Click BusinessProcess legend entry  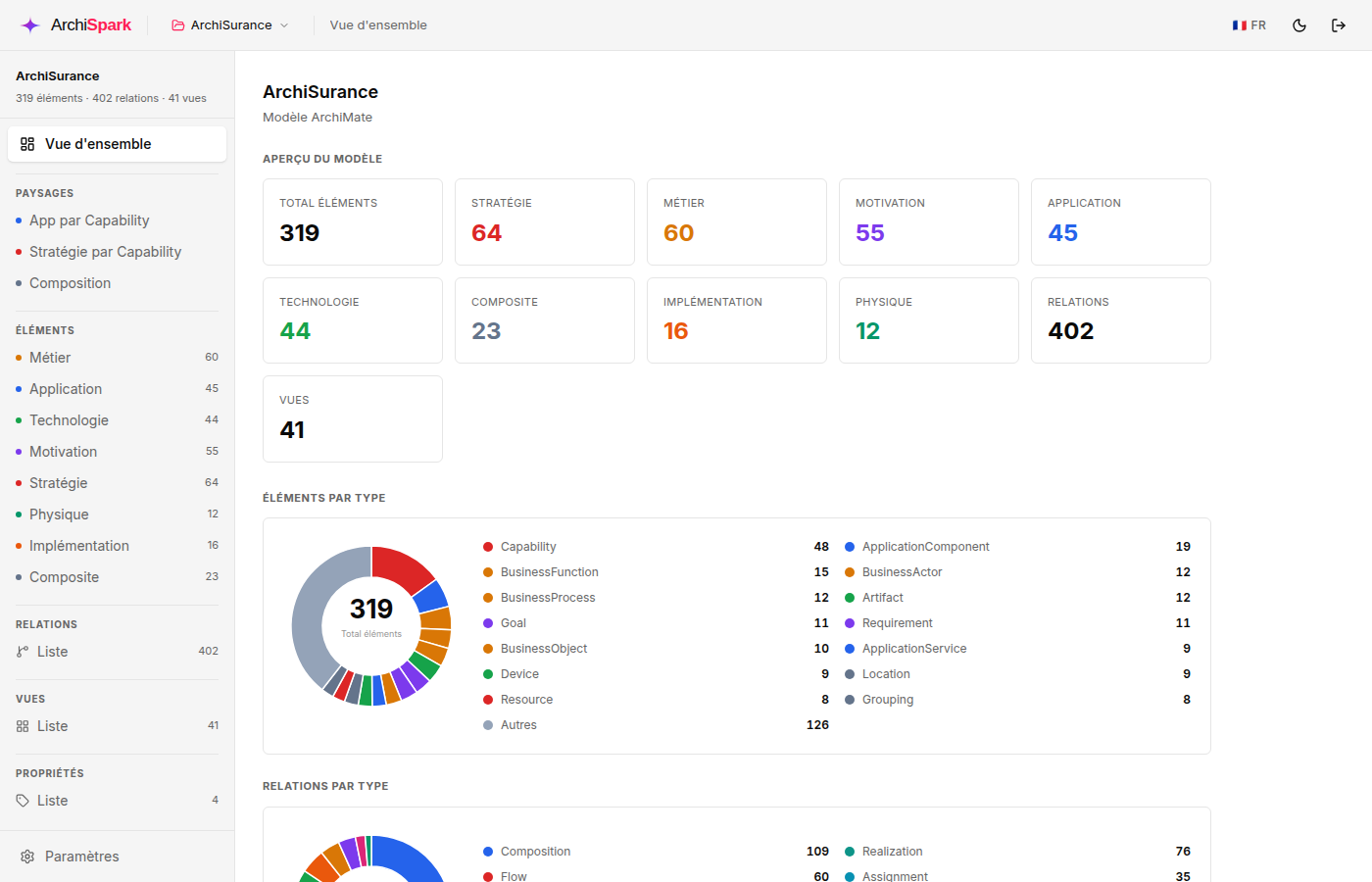656,598
